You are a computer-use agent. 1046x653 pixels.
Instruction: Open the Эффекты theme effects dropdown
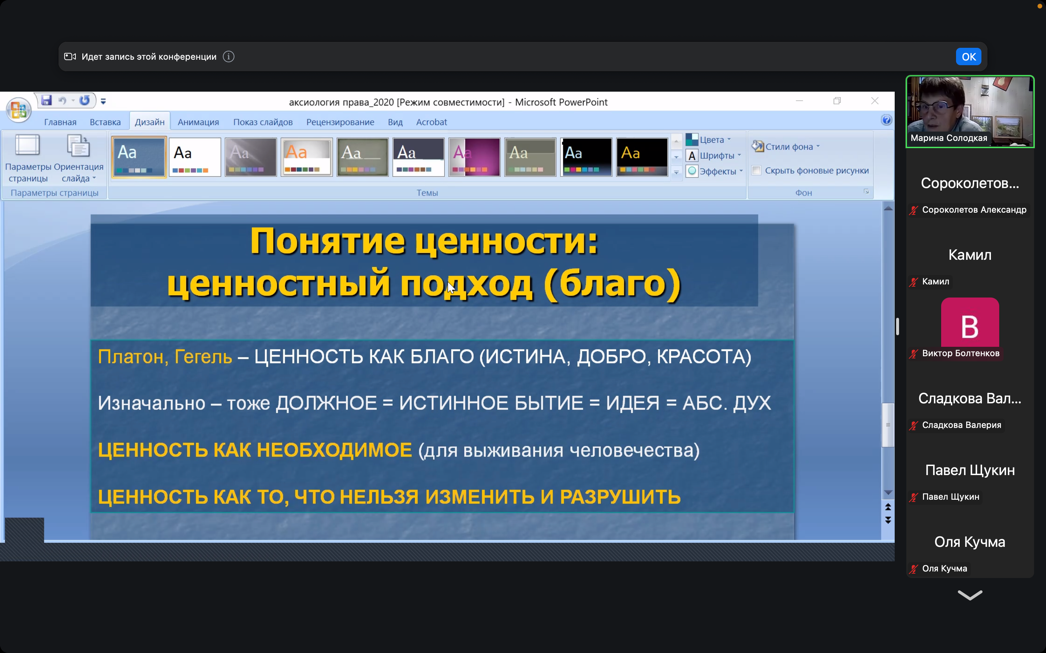[714, 171]
